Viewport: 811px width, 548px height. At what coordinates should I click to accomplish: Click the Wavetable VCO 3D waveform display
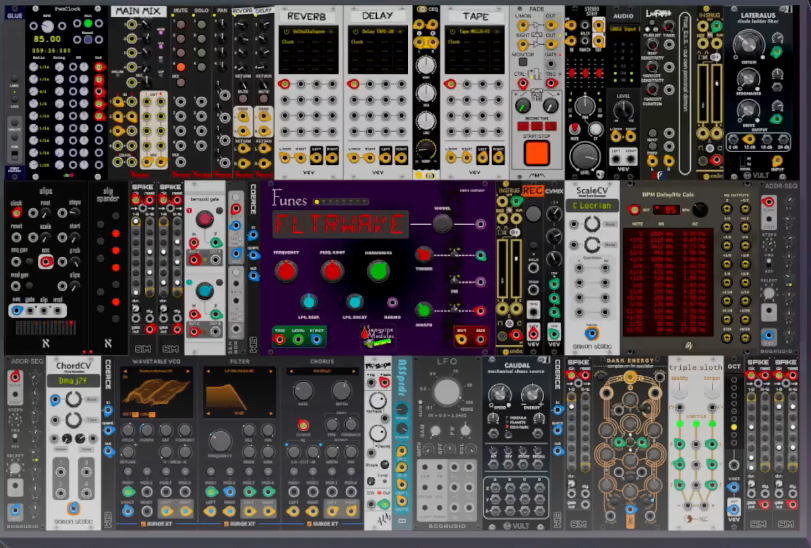(x=156, y=394)
